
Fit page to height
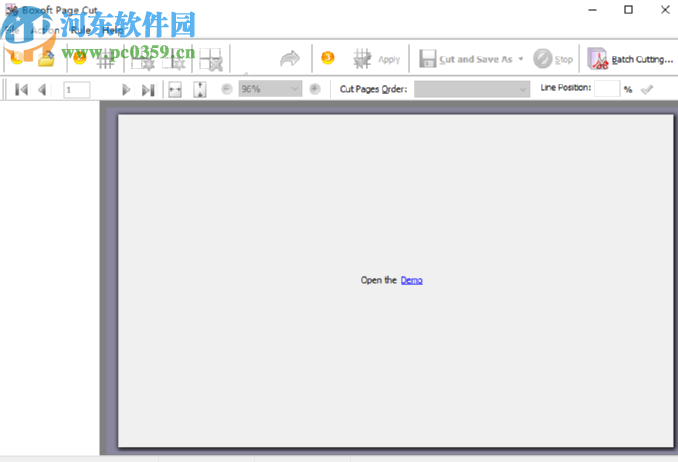coord(199,90)
